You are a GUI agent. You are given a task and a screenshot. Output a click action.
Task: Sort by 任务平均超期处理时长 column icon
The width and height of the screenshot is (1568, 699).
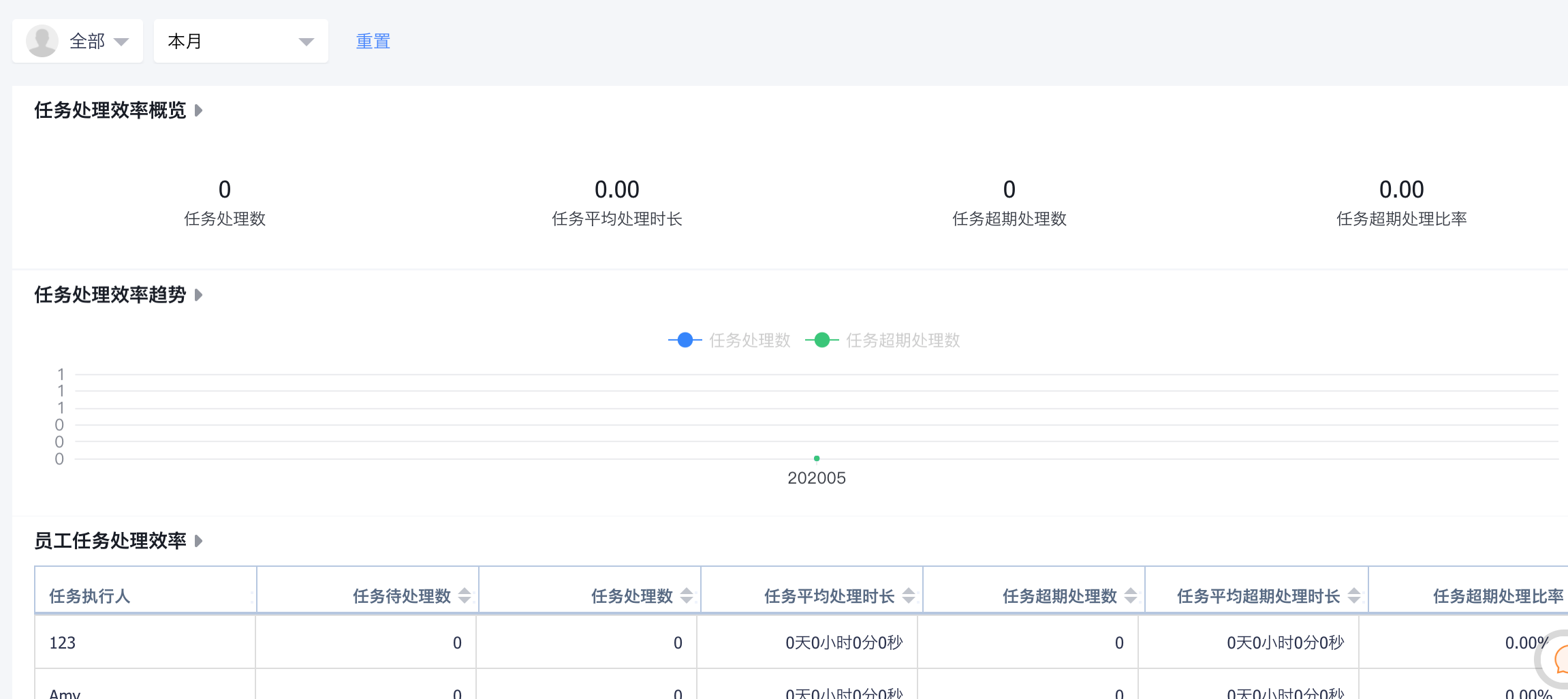coord(1354,595)
